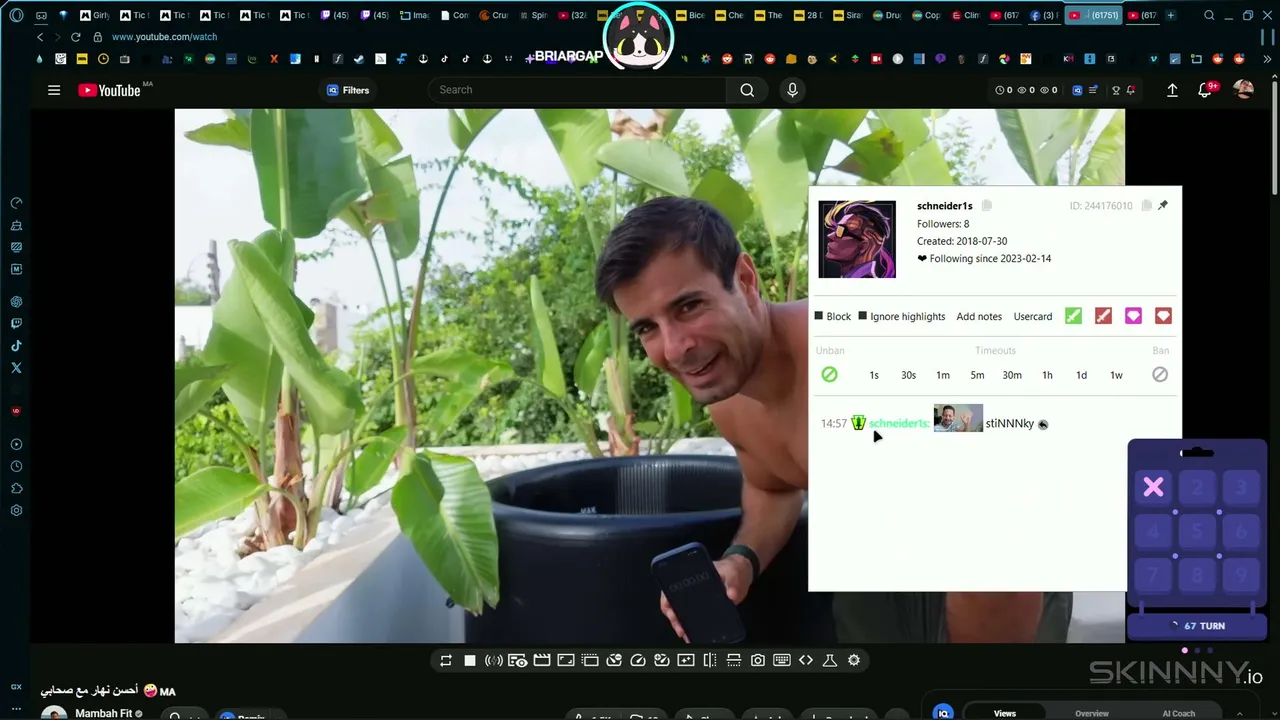The height and width of the screenshot is (720, 1280).
Task: Apply the 30s timeout
Action: coord(908,375)
